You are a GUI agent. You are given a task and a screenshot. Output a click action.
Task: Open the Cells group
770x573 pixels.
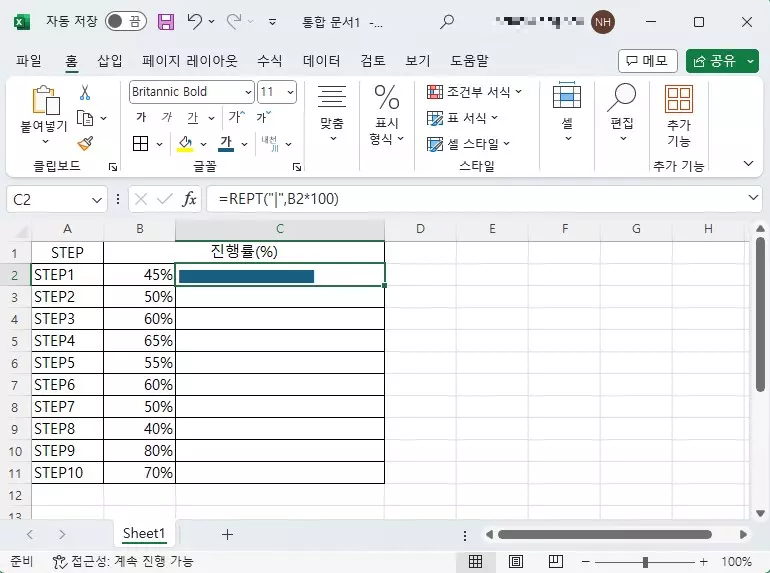point(567,112)
